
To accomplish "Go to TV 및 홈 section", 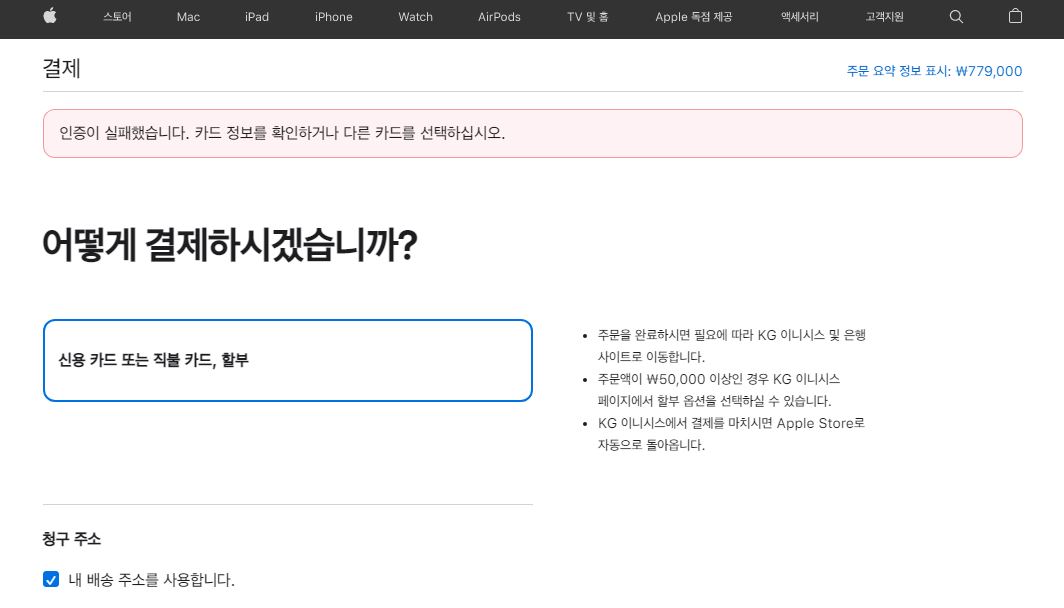I will coord(588,17).
